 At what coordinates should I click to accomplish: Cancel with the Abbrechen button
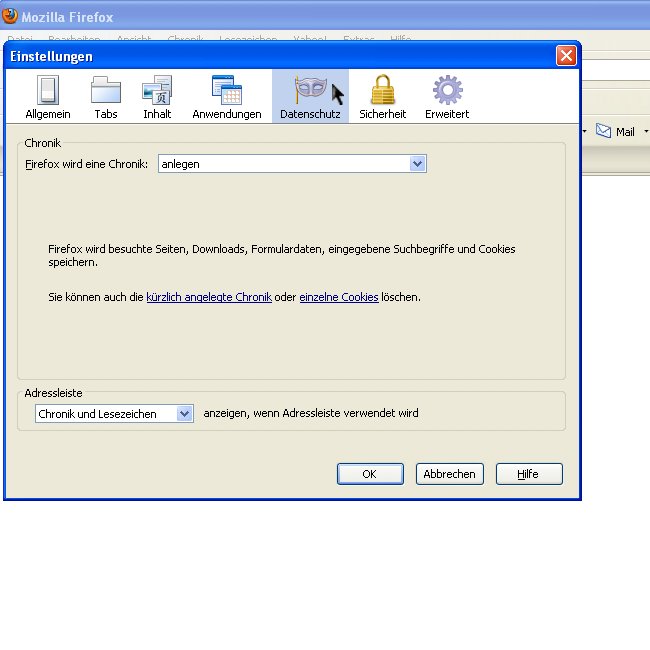(x=450, y=474)
